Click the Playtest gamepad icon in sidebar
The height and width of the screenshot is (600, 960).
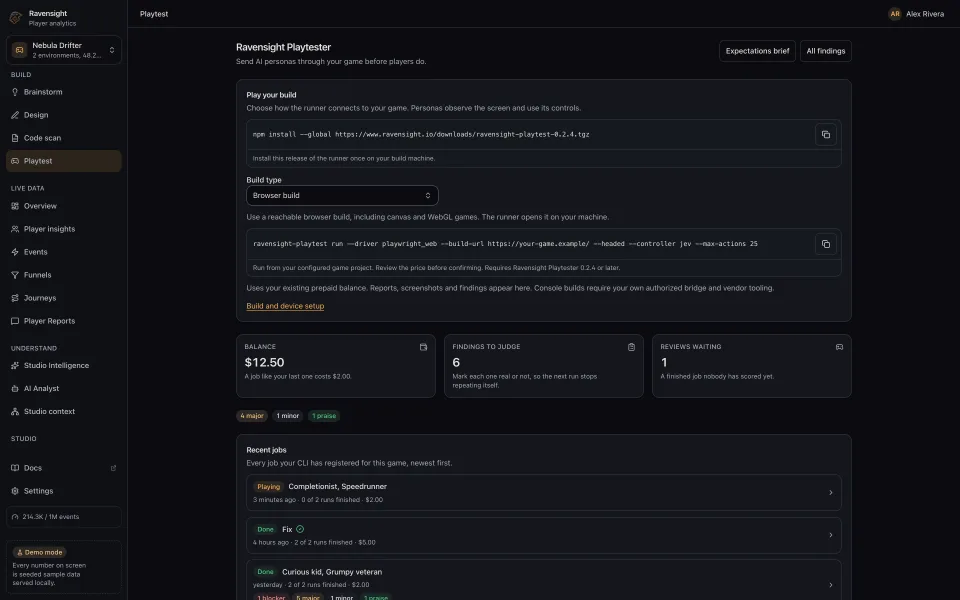pyautogui.click(x=15, y=161)
